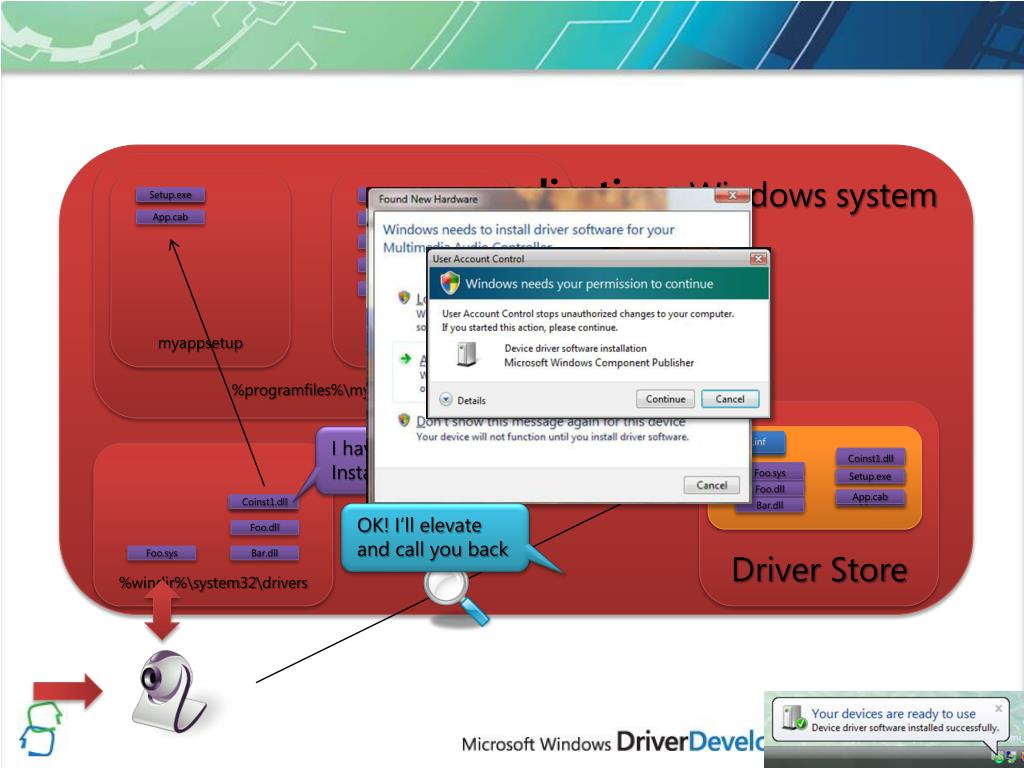Click the .inf file block in Driver Store

tap(767, 443)
